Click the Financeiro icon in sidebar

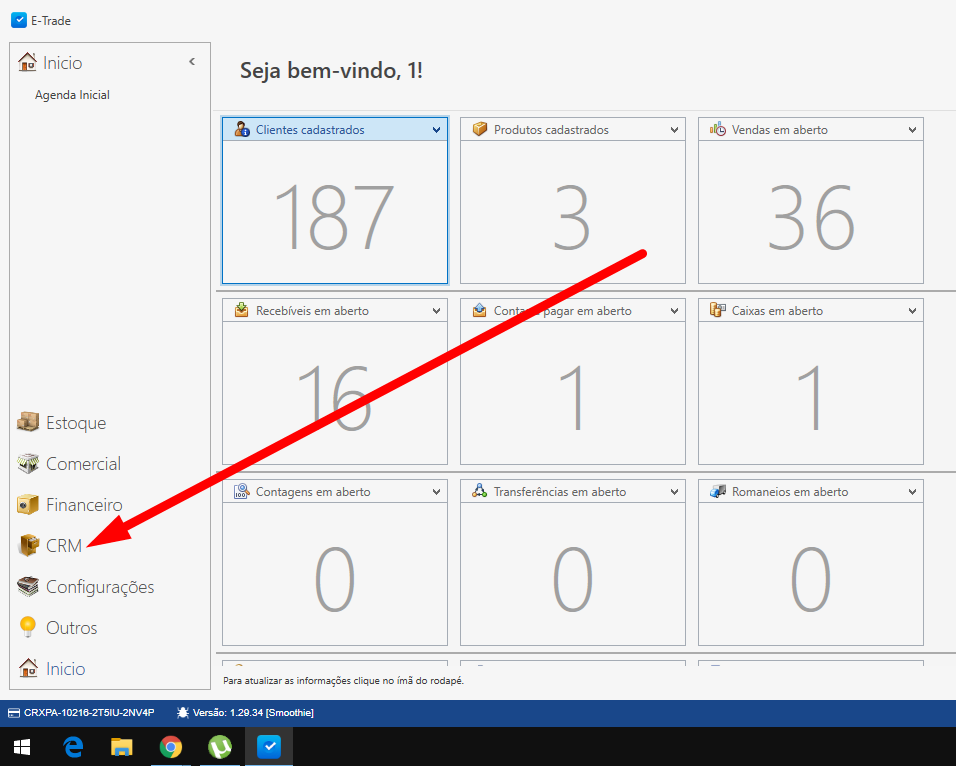point(28,504)
